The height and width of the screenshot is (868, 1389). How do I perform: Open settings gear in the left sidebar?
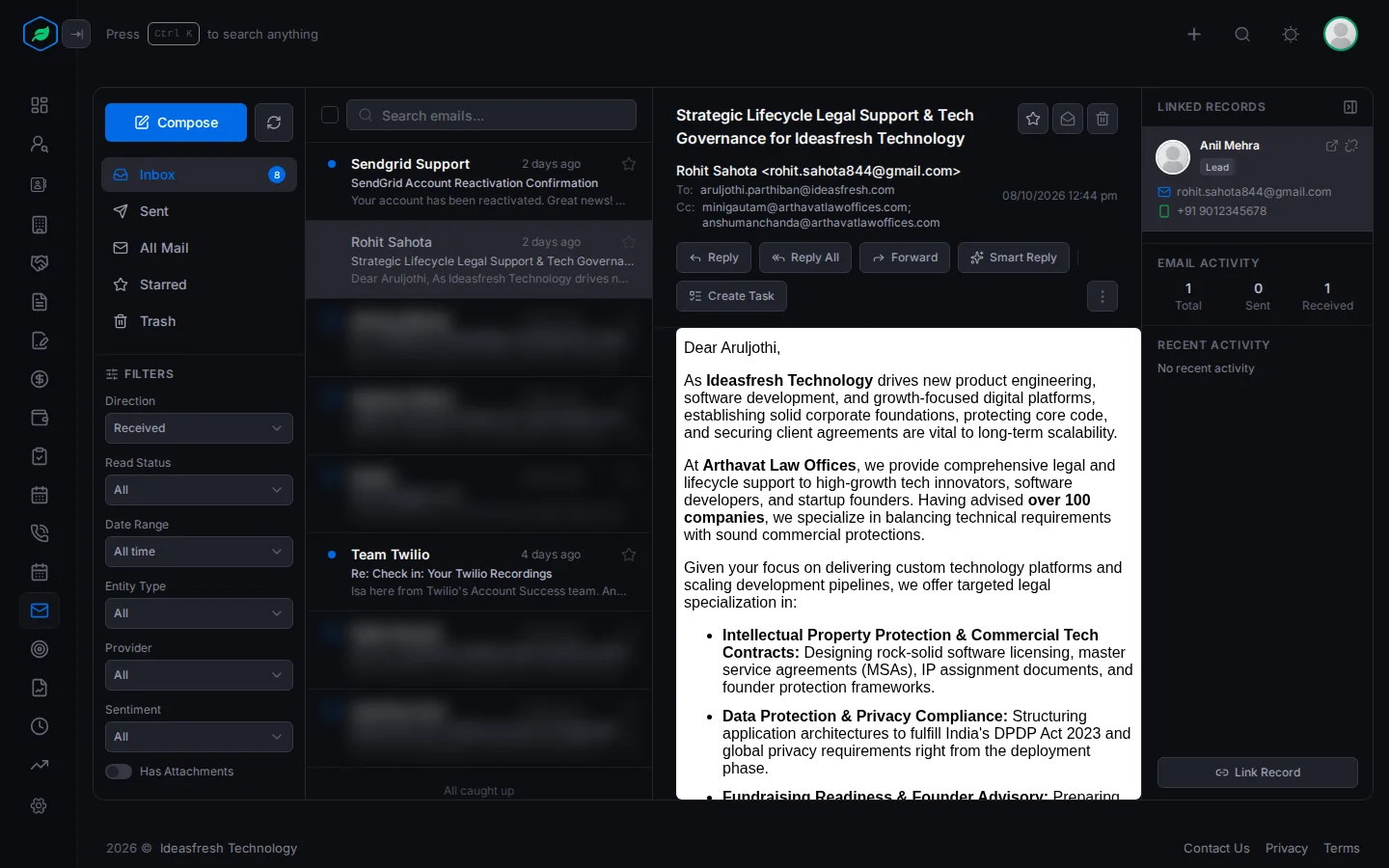[x=40, y=805]
